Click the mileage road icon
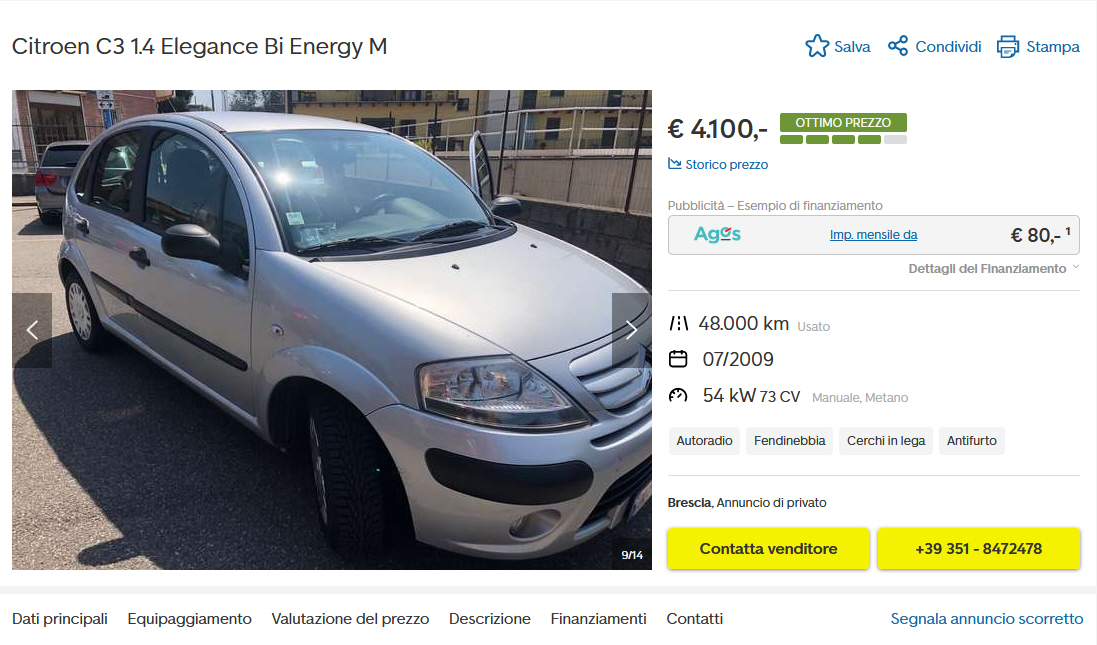Viewport: 1097px width, 645px height. click(x=678, y=323)
